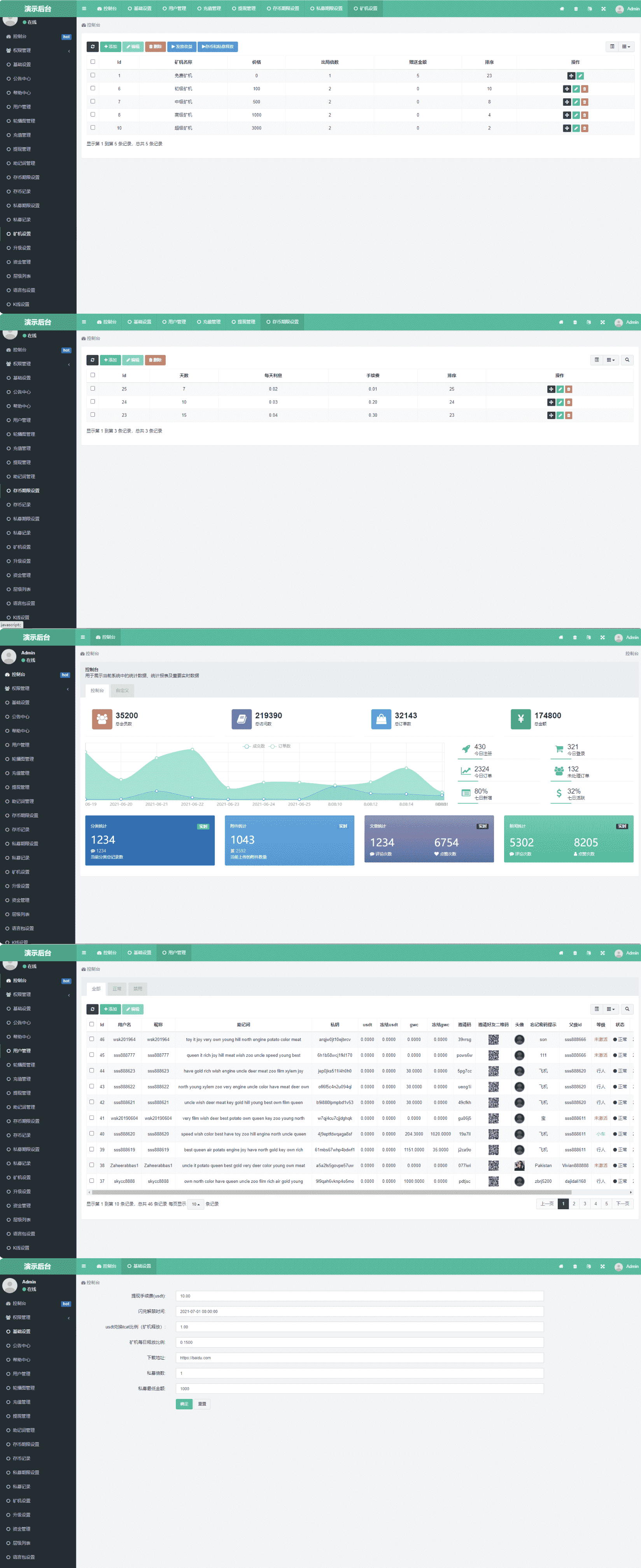Delete the Id 25 row in 天数 table
The image size is (641, 1568).
click(569, 389)
